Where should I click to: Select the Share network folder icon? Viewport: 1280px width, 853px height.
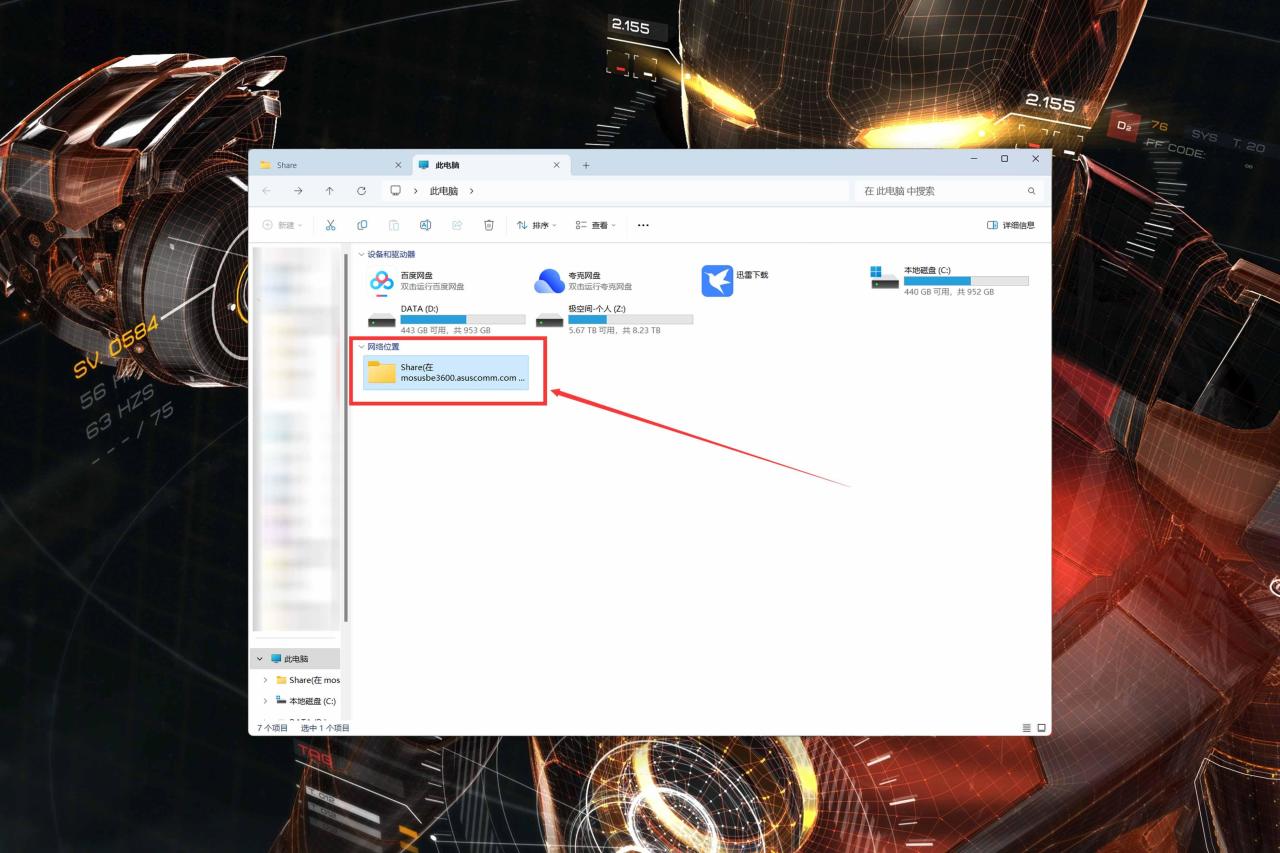[382, 373]
